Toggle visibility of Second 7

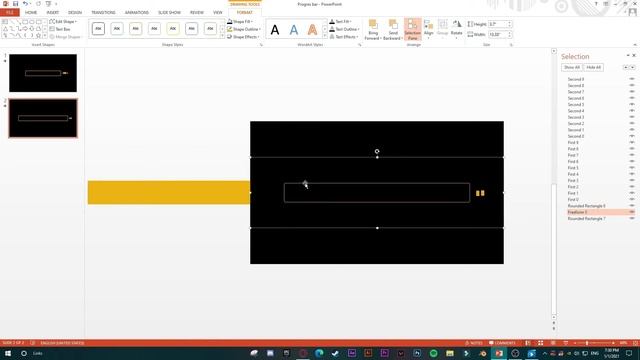pos(632,92)
